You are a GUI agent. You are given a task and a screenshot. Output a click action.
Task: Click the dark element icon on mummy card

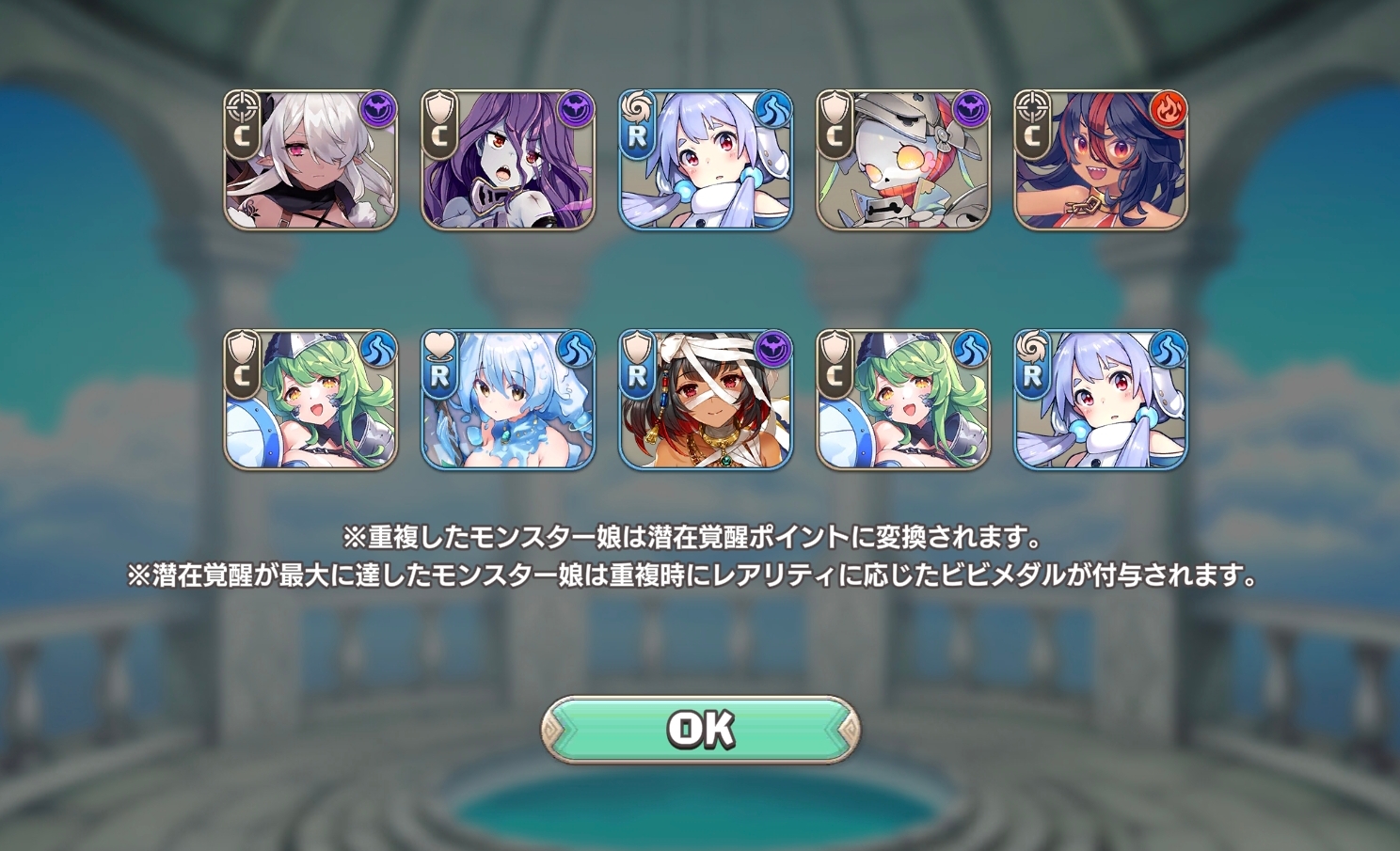[x=772, y=350]
